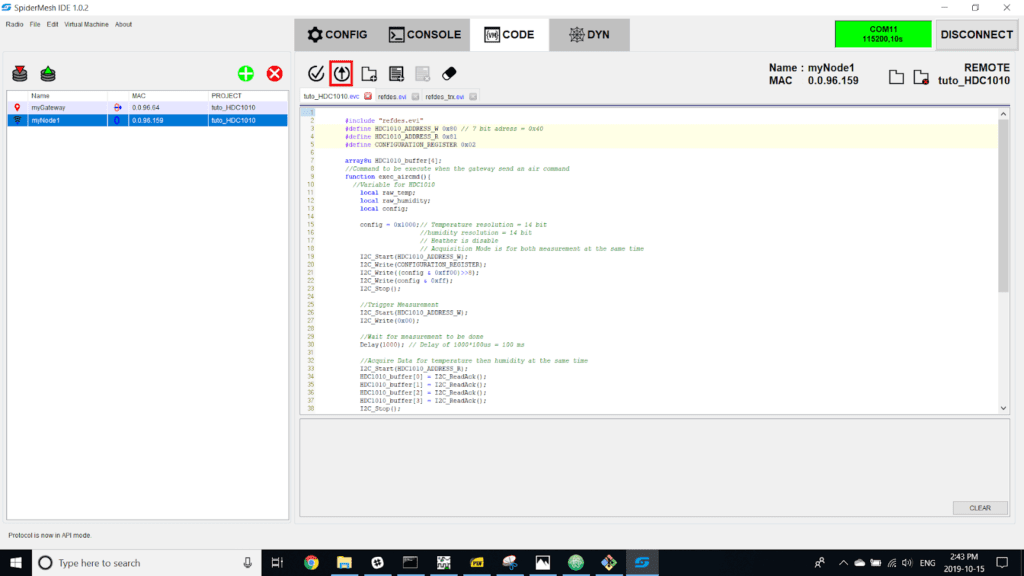Open the Radio menu

14,24
